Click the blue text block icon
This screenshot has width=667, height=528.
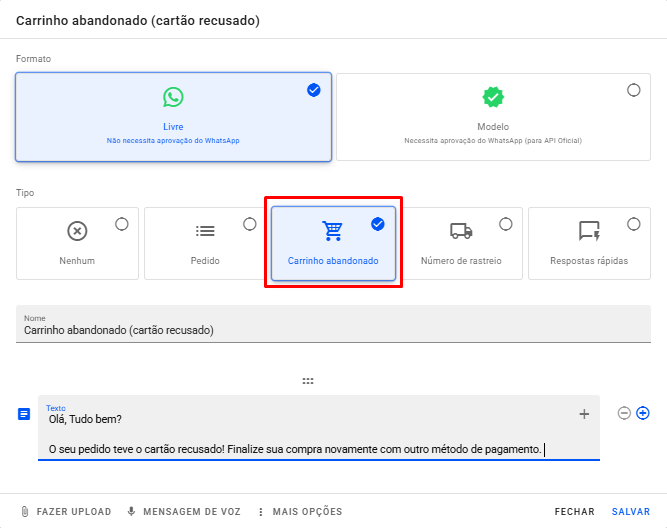click(x=24, y=414)
